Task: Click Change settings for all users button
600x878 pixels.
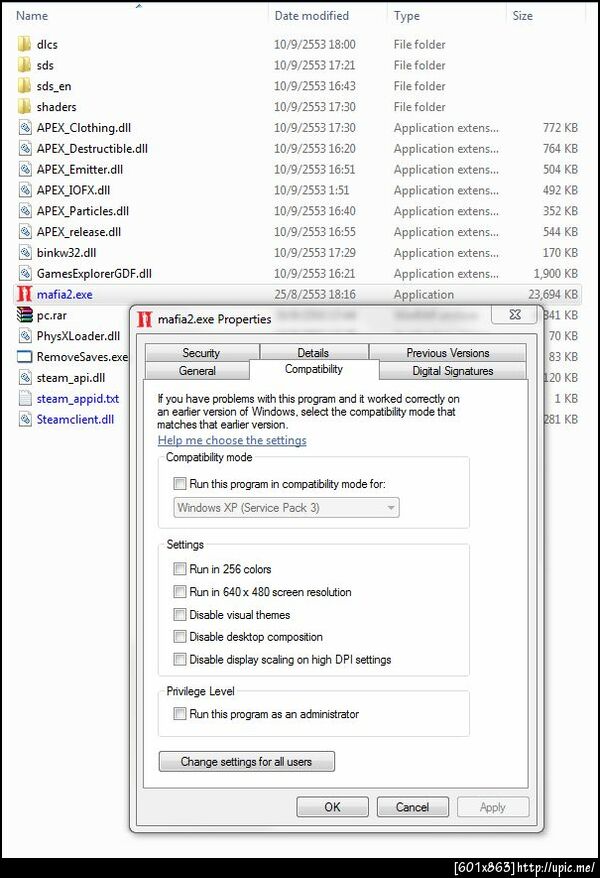Action: point(247,762)
